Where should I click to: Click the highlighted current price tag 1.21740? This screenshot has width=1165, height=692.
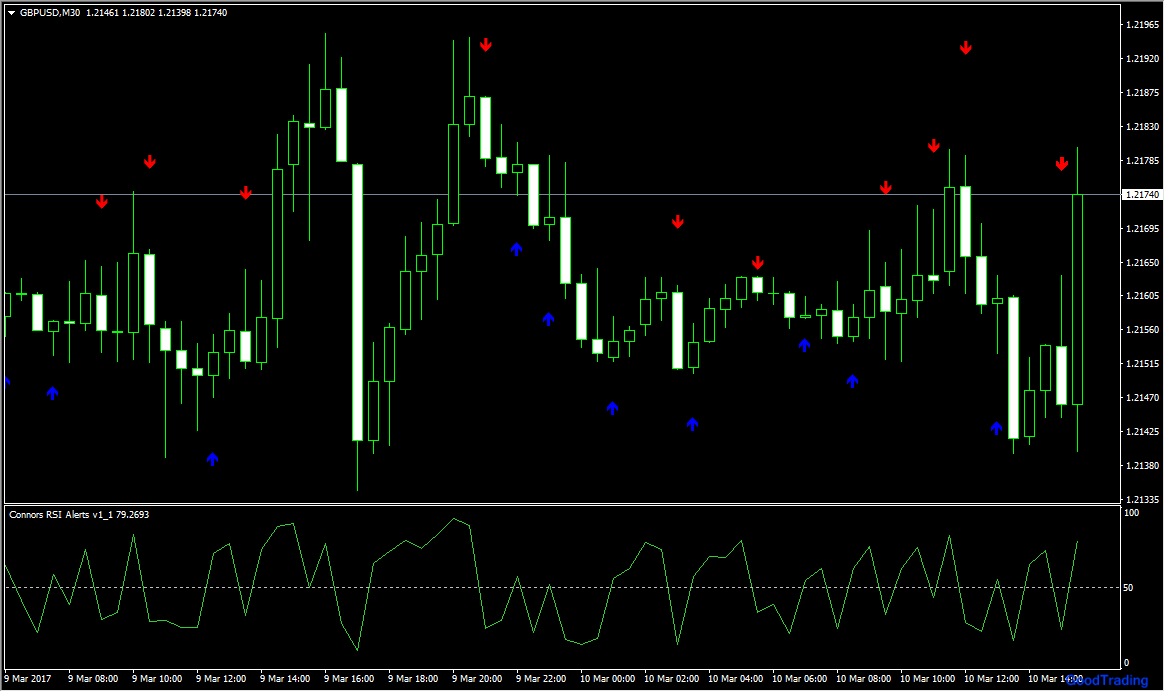(x=1142, y=195)
